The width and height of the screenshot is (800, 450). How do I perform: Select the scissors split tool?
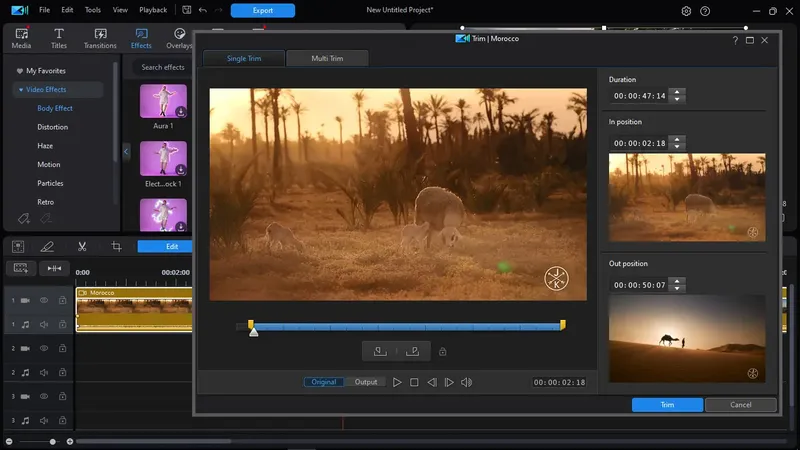pyautogui.click(x=82, y=246)
